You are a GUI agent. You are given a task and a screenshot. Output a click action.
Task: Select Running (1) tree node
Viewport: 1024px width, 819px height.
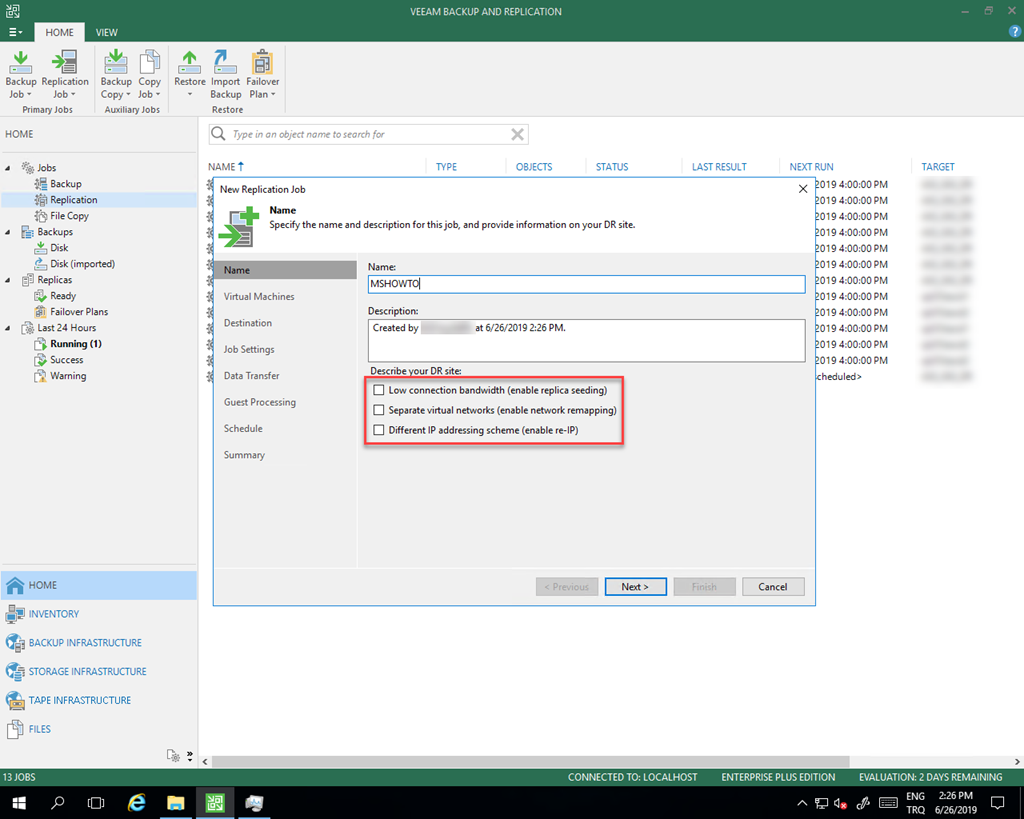(75, 344)
